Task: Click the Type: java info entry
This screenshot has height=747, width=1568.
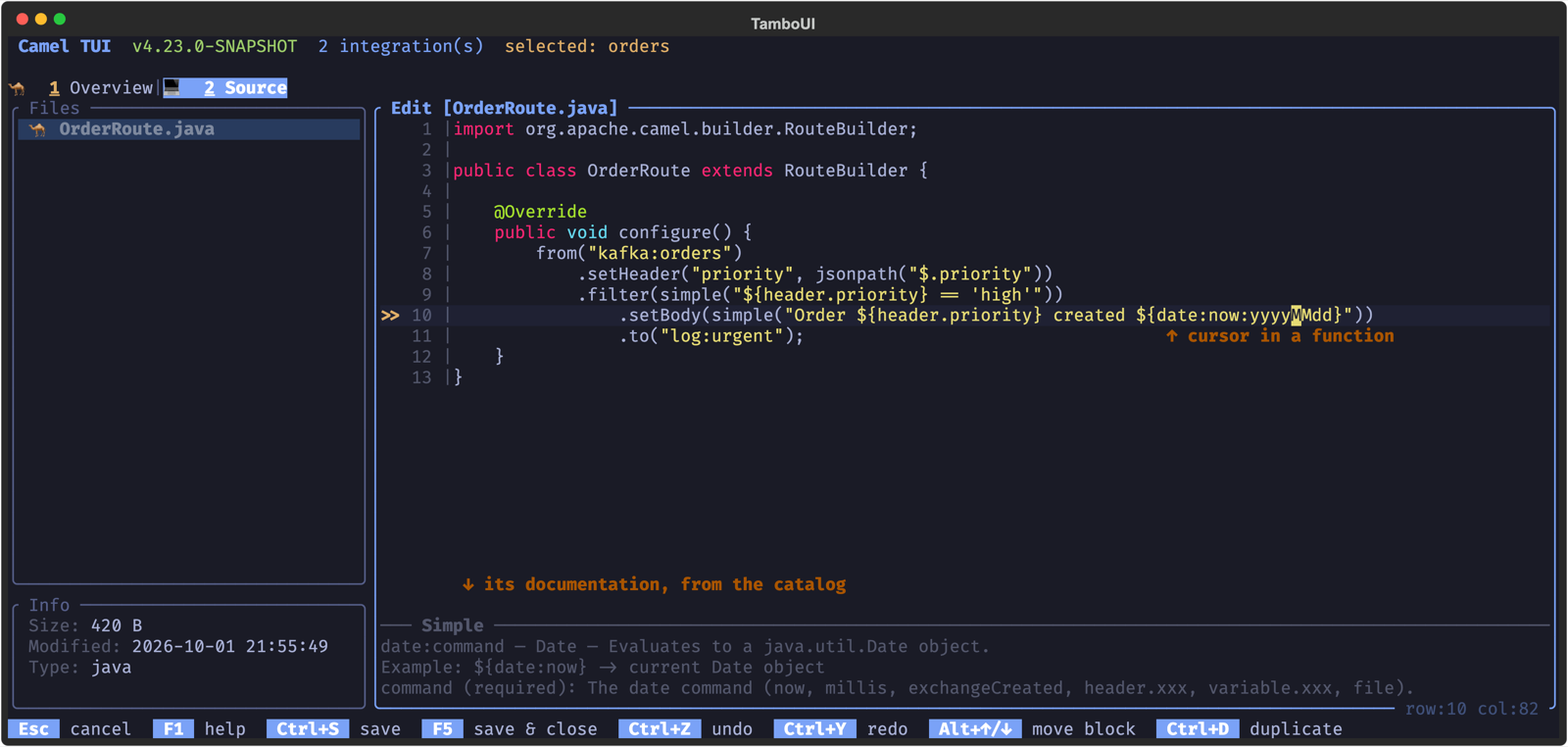Action: pyautogui.click(x=79, y=668)
